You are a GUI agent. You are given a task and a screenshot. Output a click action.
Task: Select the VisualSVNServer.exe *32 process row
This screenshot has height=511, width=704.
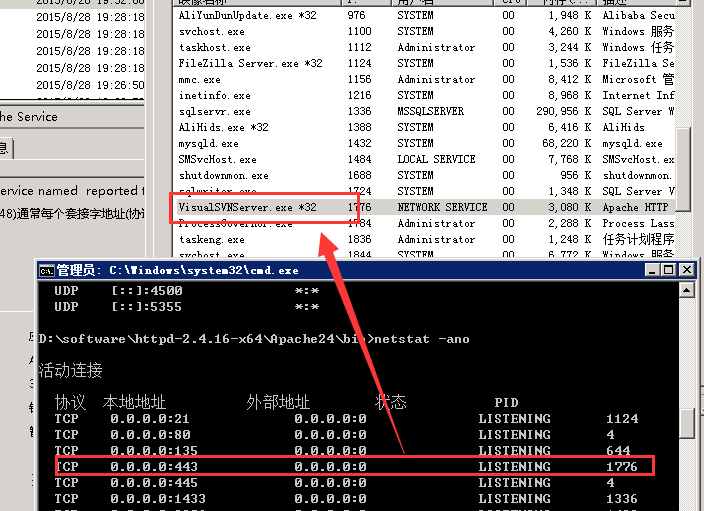(x=424, y=207)
